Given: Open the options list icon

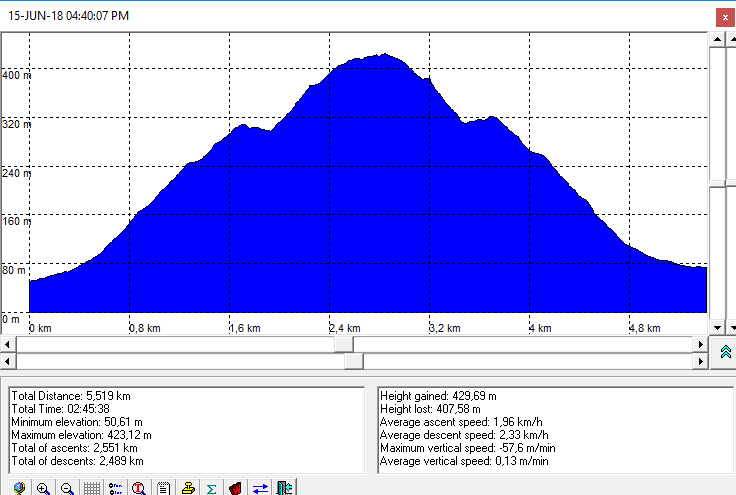Looking at the screenshot, I should click(x=115, y=488).
